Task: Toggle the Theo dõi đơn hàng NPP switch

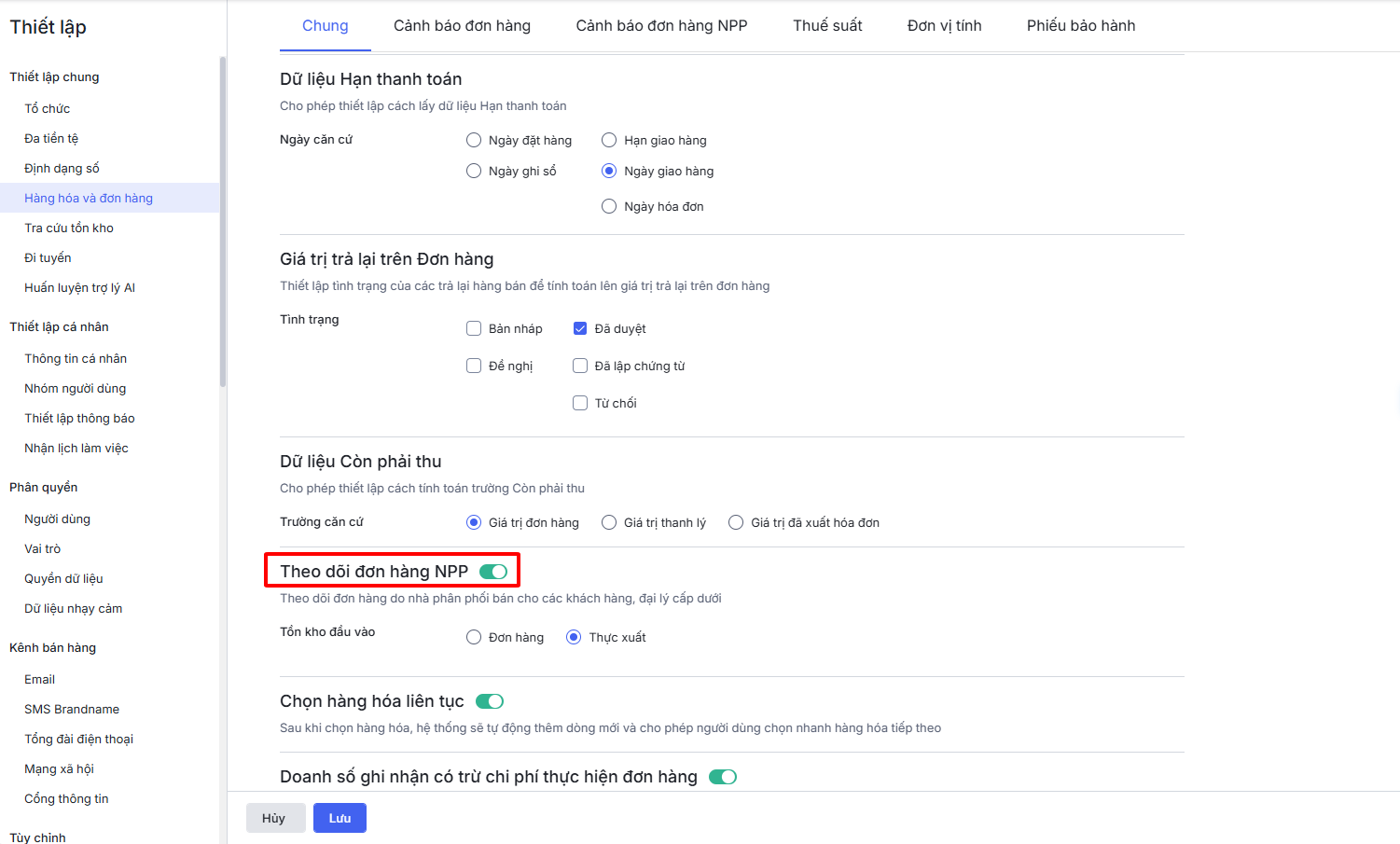Action: click(x=492, y=572)
